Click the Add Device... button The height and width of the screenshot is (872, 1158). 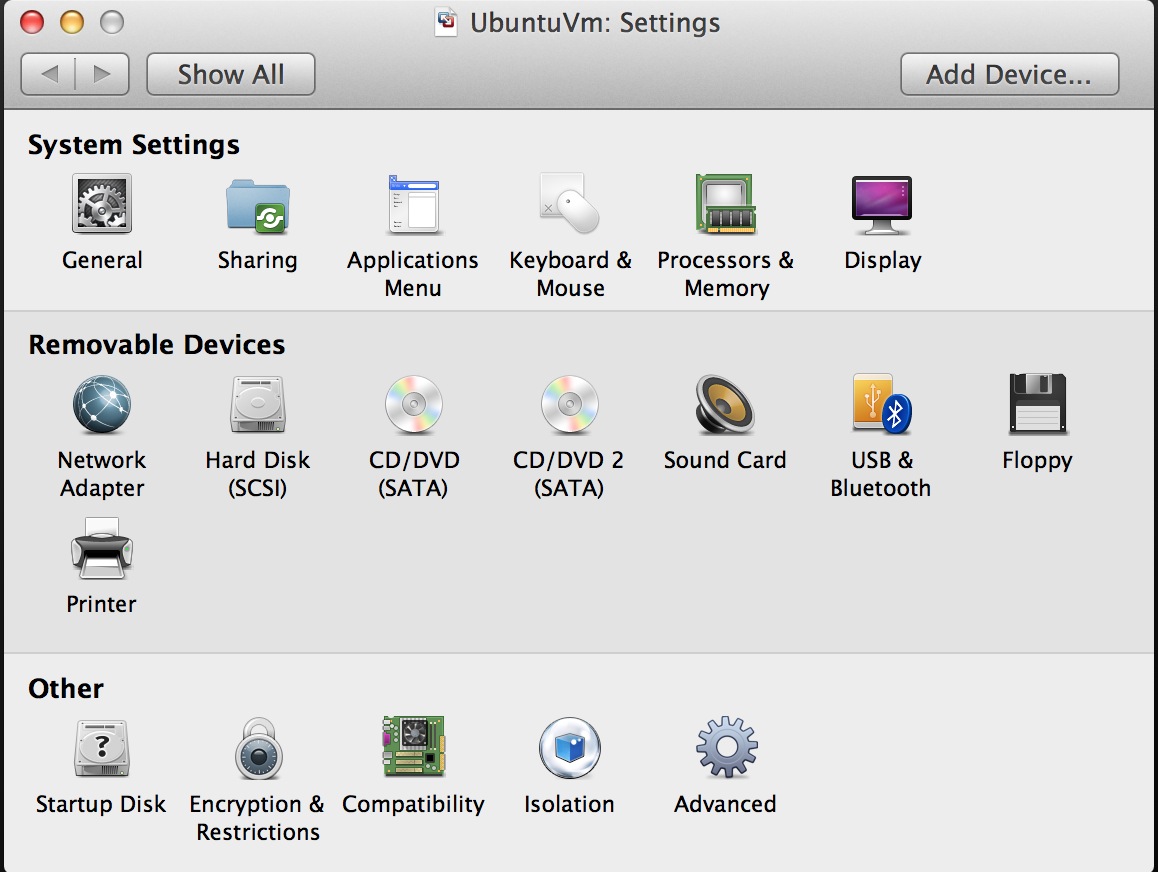point(1009,74)
